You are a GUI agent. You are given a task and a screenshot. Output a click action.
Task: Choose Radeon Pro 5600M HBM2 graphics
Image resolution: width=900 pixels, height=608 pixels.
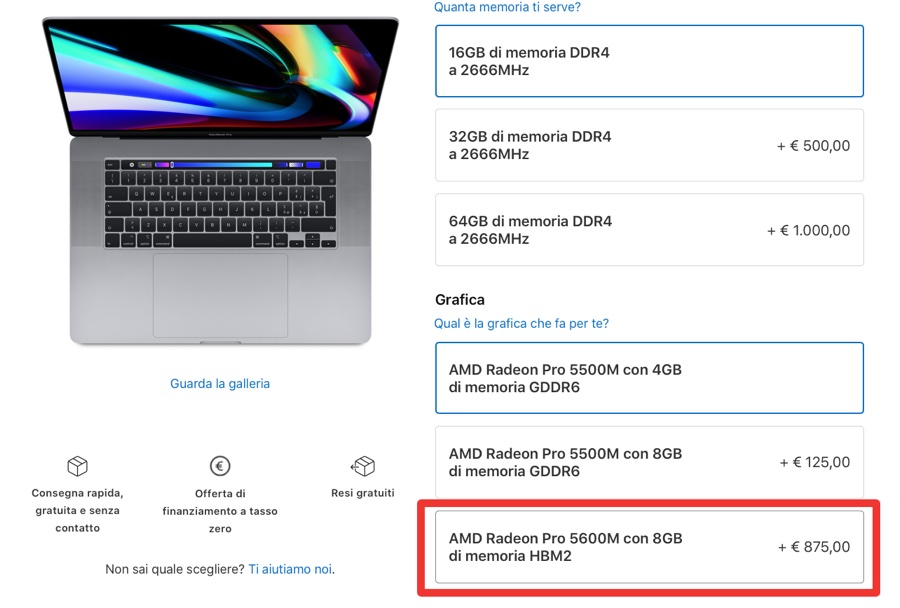coord(649,547)
